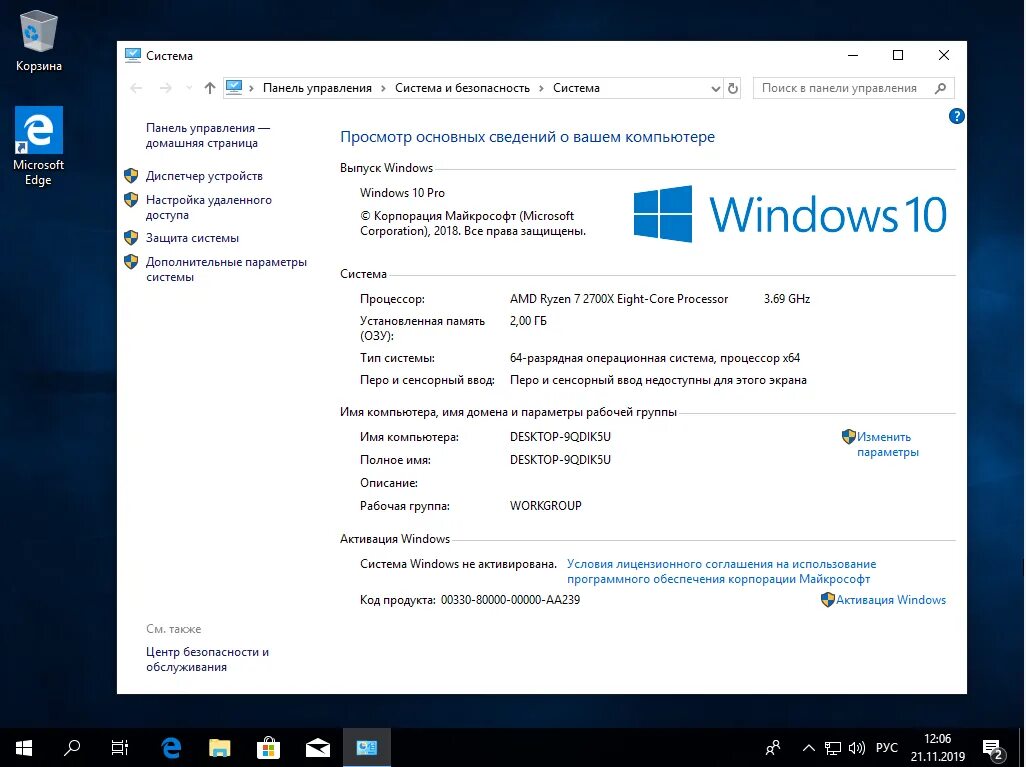This screenshot has height=767, width=1026.
Task: Open Панель управления breadcrumb
Action: (x=317, y=88)
